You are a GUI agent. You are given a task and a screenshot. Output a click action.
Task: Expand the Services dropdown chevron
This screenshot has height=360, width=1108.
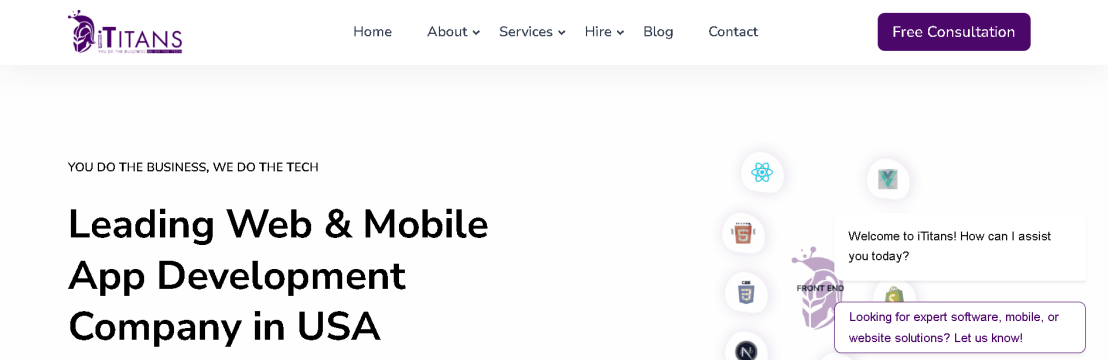561,33
